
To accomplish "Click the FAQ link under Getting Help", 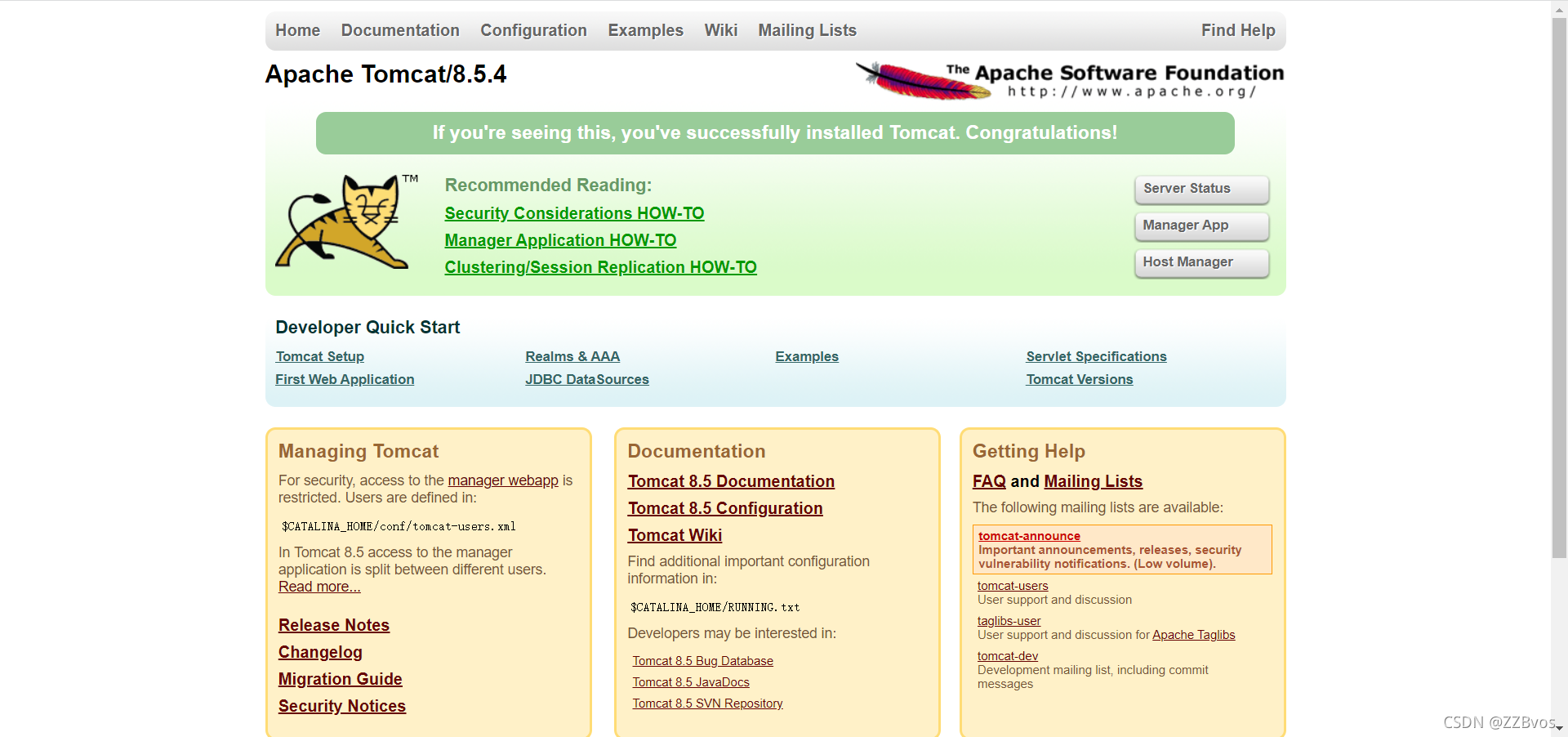I will [989, 481].
